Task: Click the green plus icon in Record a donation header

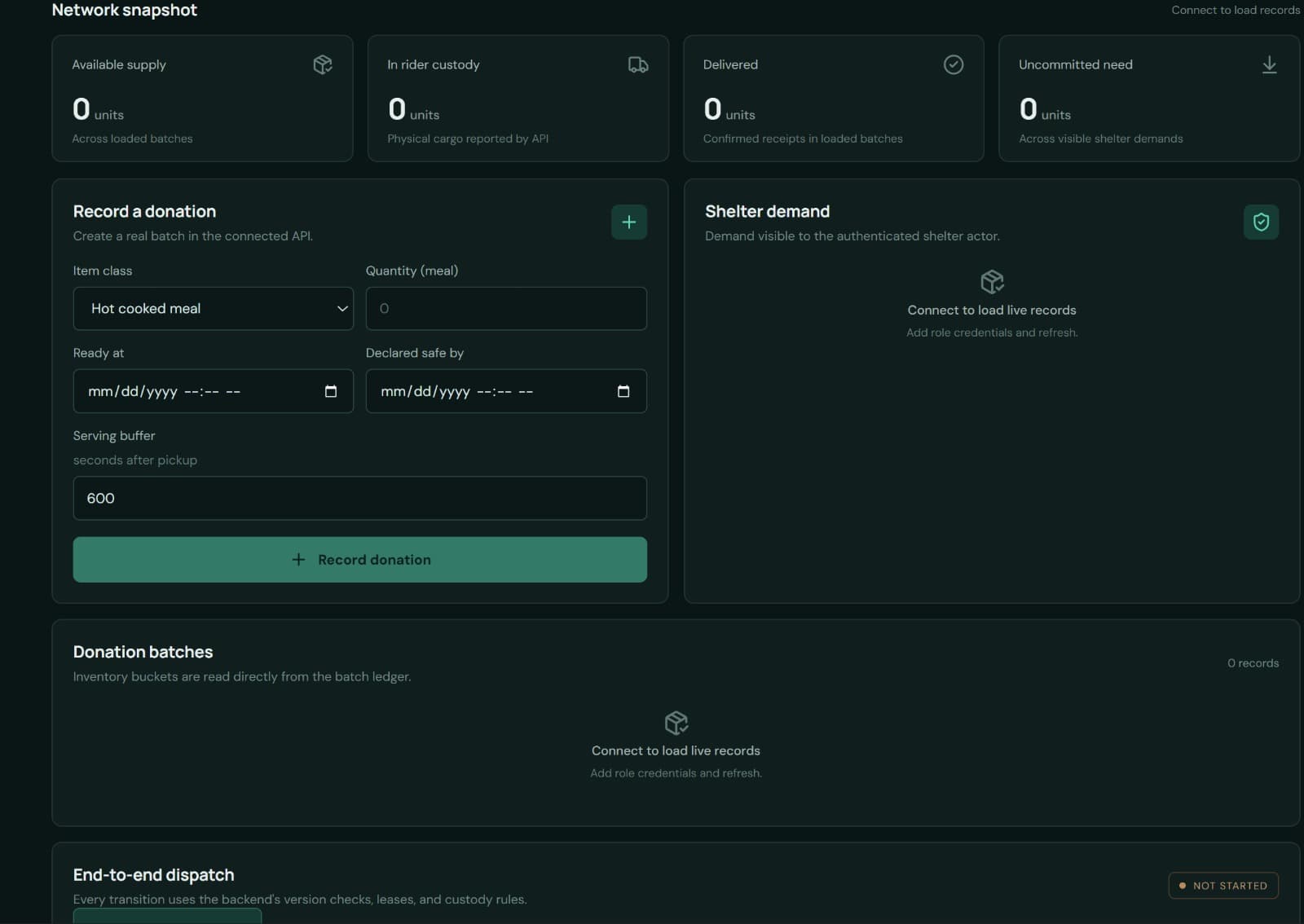Action: (629, 222)
